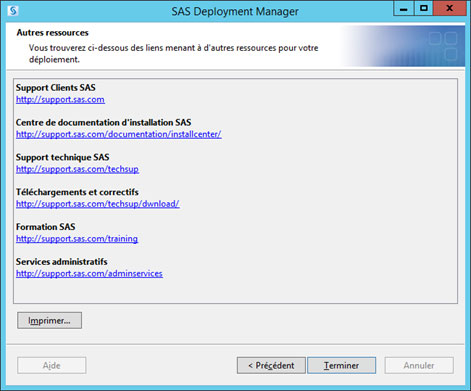The width and height of the screenshot is (471, 391).
Task: Select the 'Formation SAS' heading
Action: pos(46,227)
